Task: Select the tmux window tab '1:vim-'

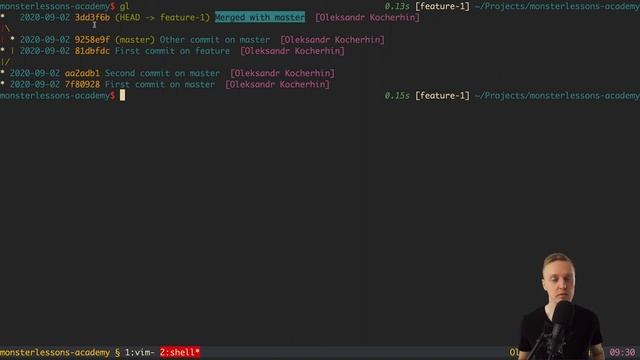Action: [140, 352]
